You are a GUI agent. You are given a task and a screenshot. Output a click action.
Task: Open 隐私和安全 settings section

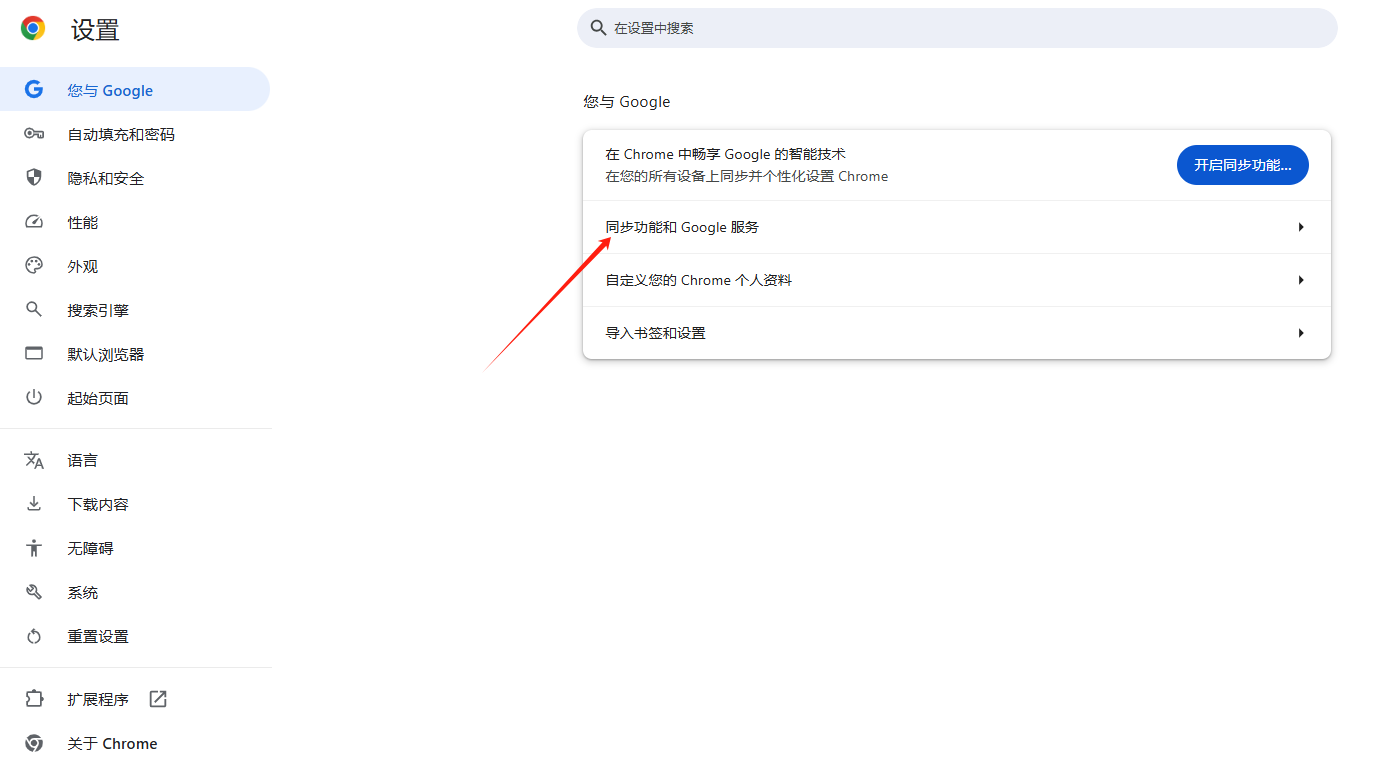135,178
